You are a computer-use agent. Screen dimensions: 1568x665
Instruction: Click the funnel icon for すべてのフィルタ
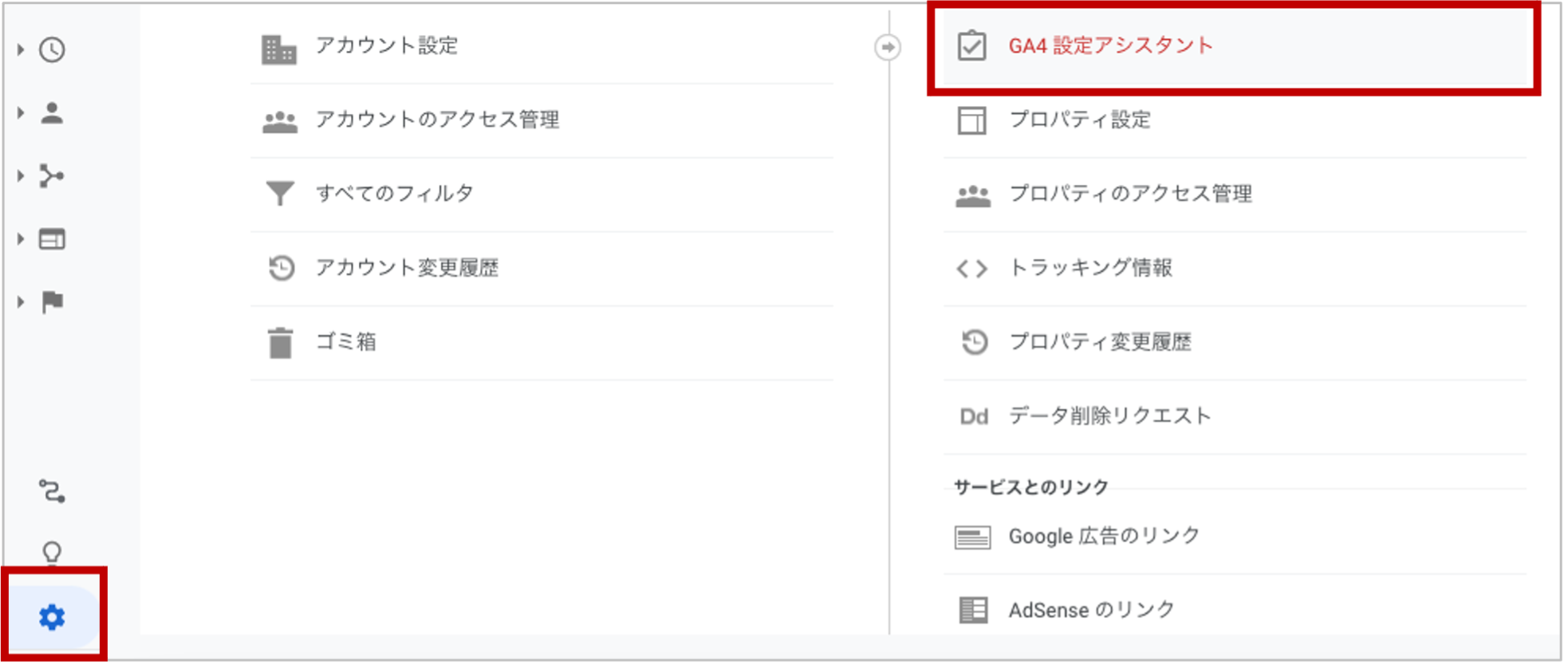tap(280, 193)
